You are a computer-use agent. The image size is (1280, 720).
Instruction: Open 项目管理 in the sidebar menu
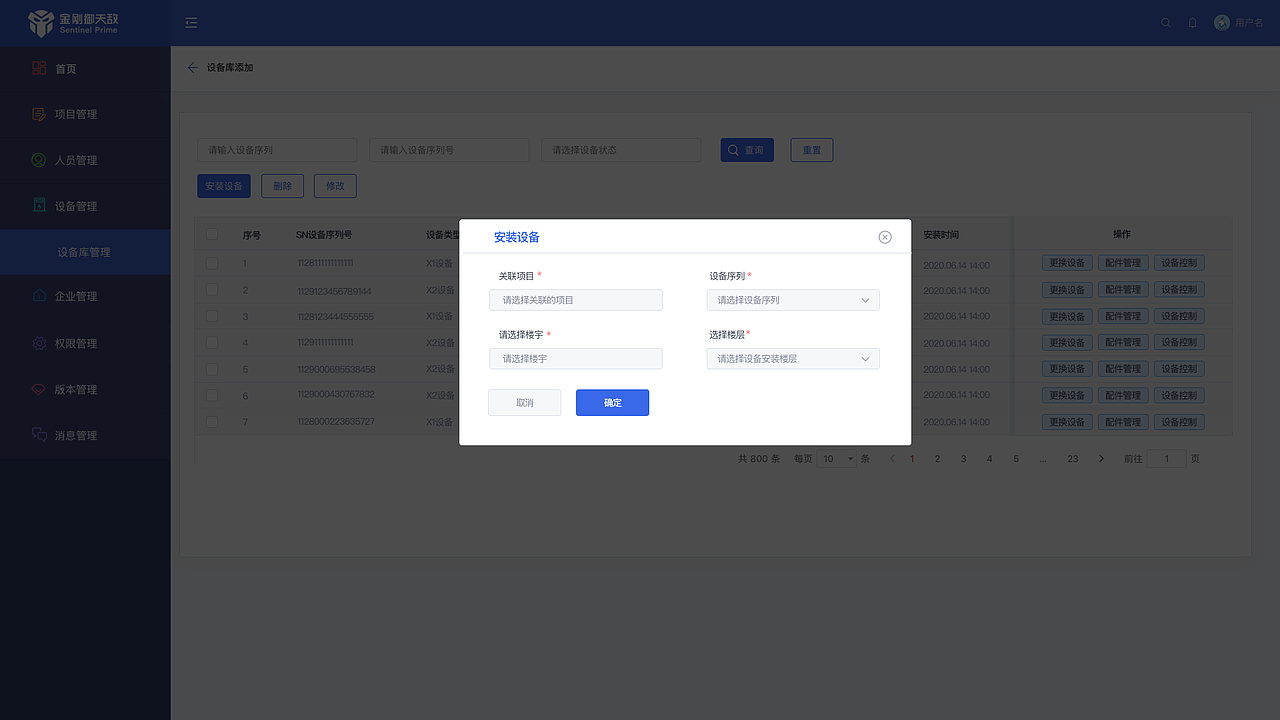click(85, 114)
